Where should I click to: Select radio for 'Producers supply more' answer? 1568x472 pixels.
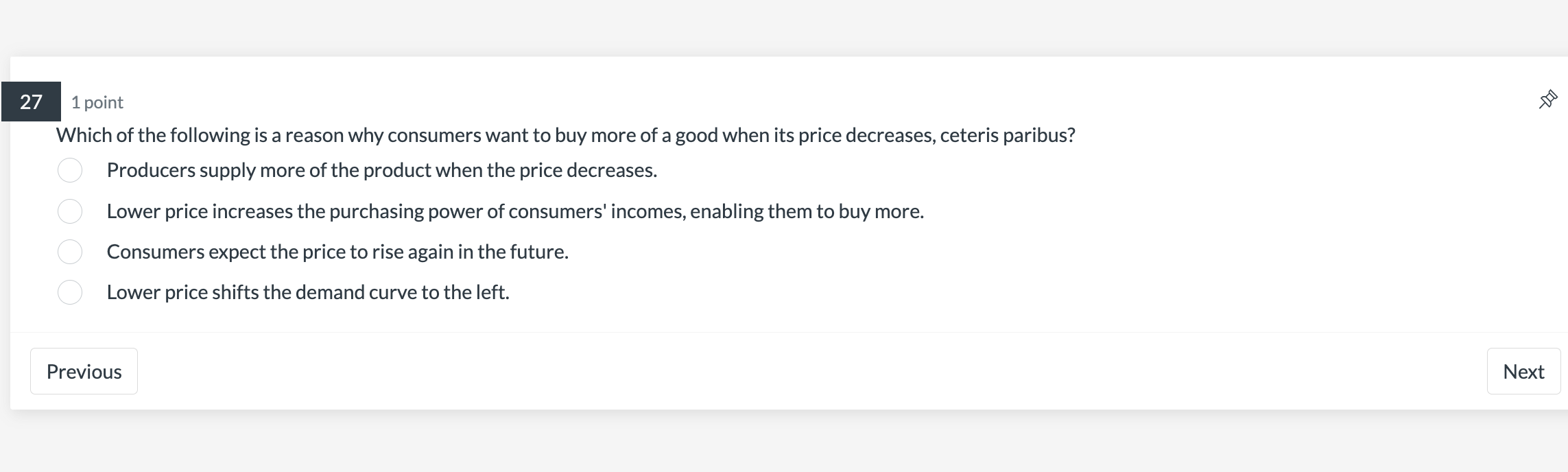70,170
